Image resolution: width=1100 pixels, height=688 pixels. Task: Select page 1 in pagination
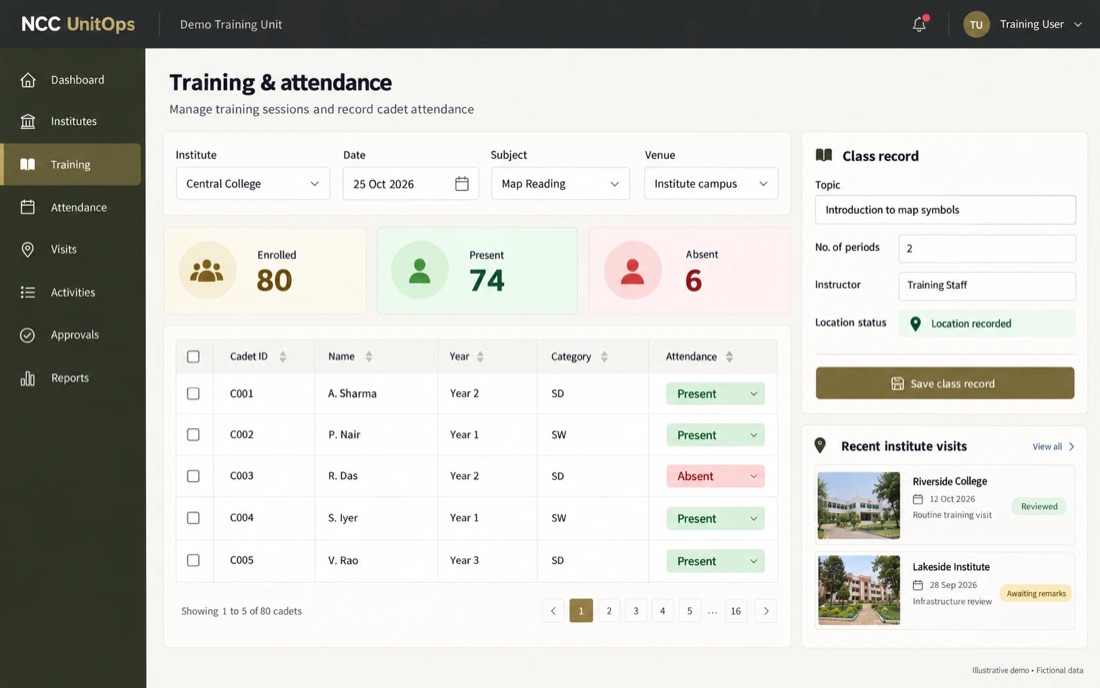tap(581, 611)
